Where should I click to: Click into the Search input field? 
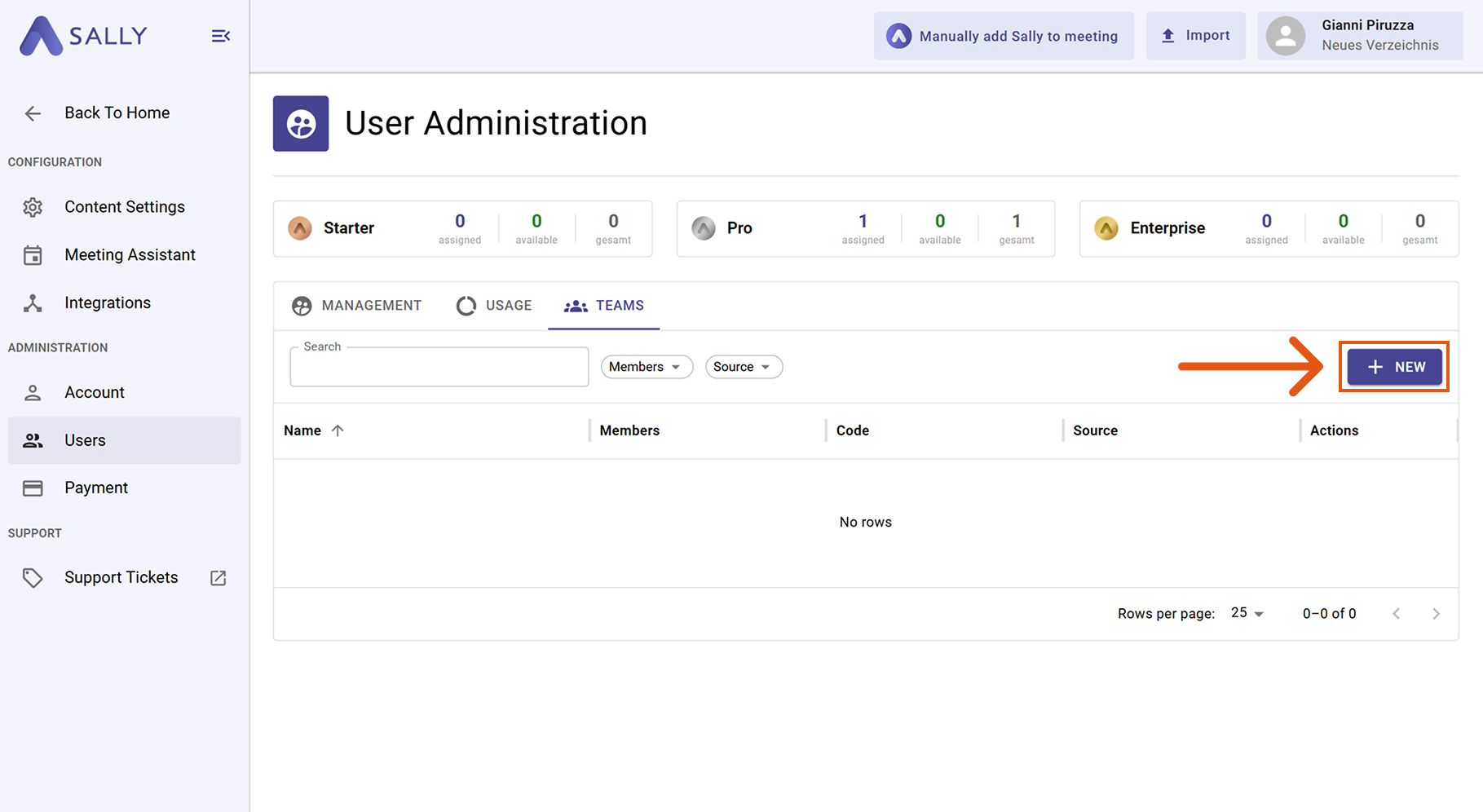point(439,368)
